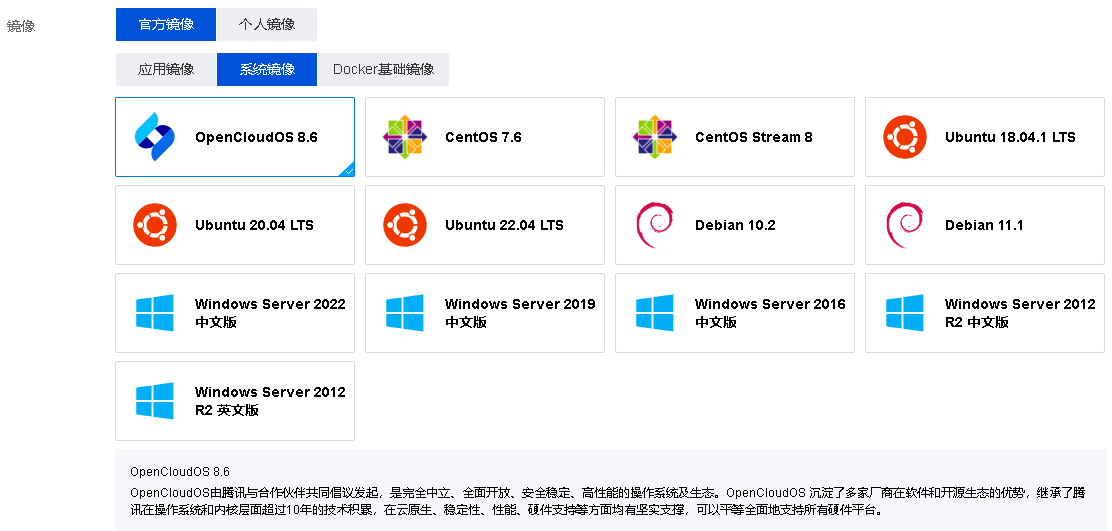1112x531 pixels.
Task: Click the CentOS 7.6 card label
Action: tap(483, 138)
